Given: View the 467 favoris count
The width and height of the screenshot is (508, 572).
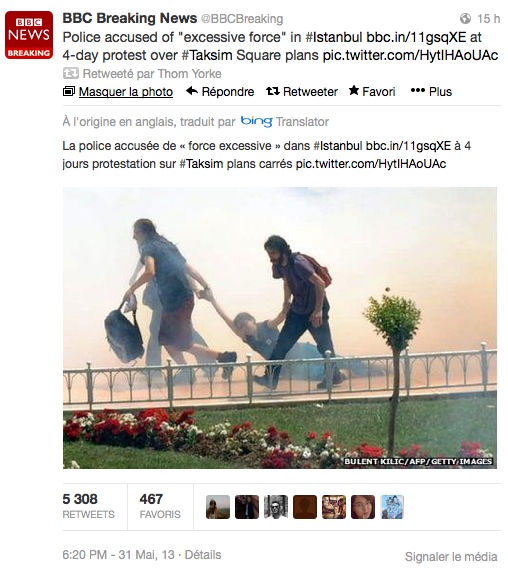Looking at the screenshot, I should (x=160, y=506).
